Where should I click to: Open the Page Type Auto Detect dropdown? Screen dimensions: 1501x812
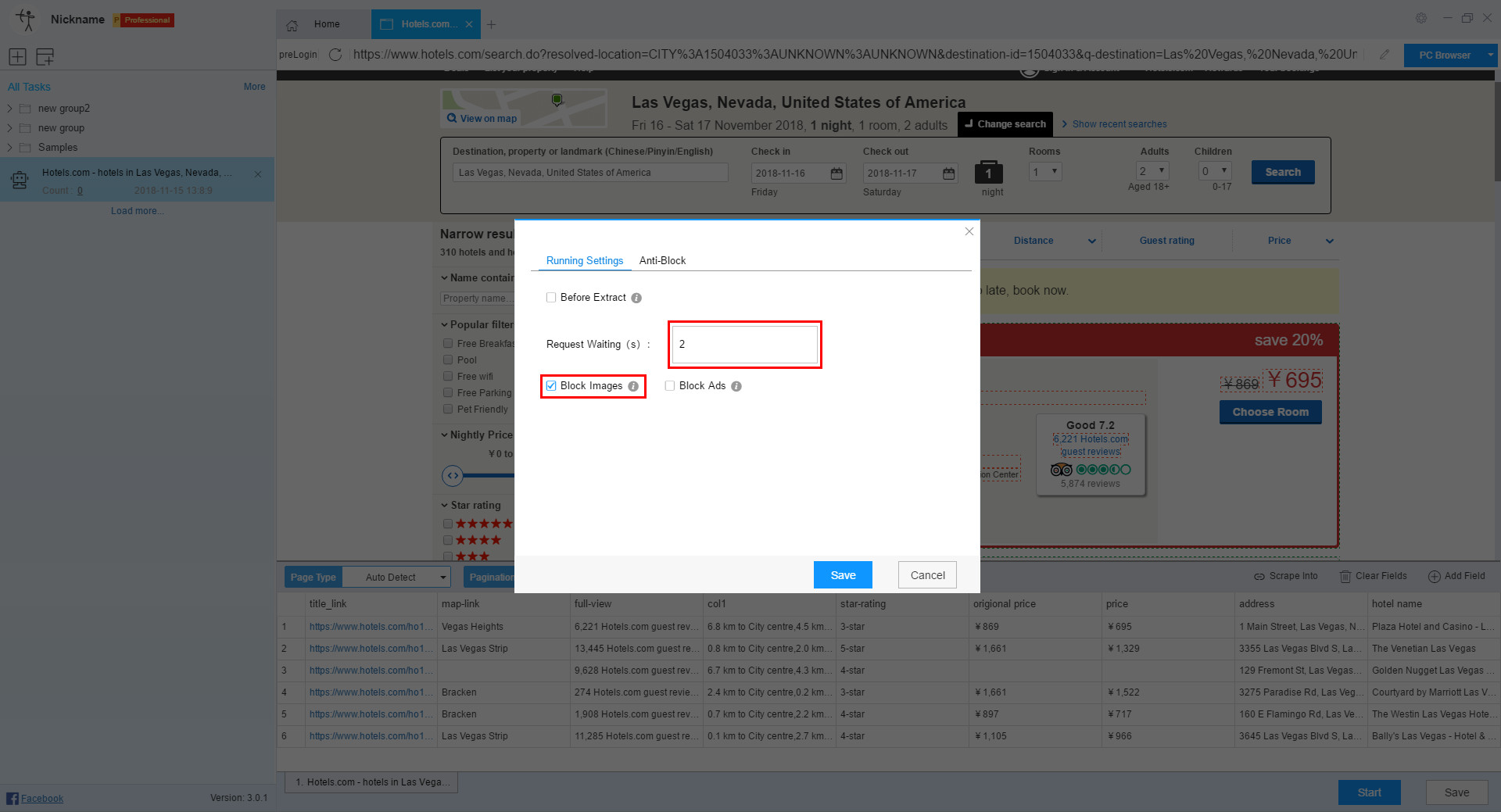(x=396, y=578)
